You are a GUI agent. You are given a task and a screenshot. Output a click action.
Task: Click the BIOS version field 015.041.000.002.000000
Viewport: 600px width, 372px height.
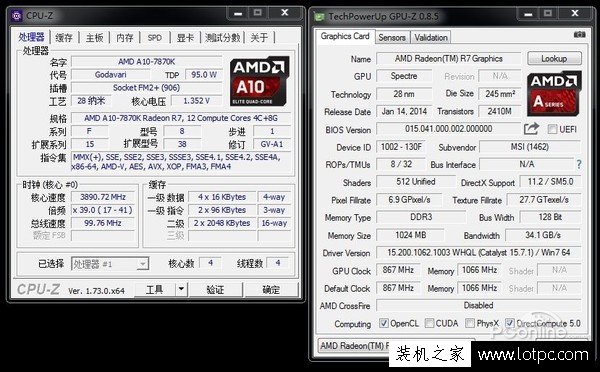[x=448, y=129]
